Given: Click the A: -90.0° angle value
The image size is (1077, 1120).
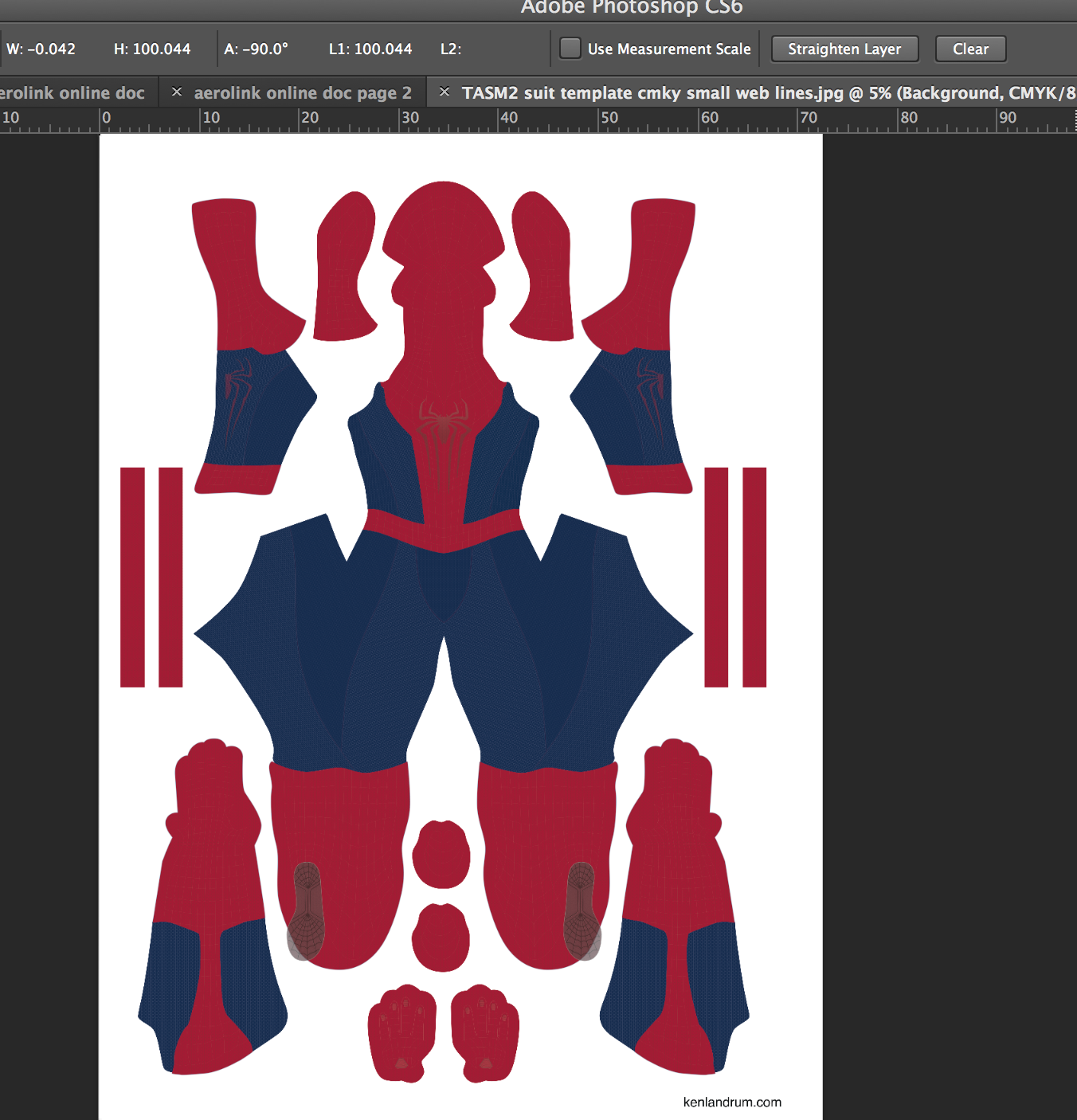Looking at the screenshot, I should 256,49.
